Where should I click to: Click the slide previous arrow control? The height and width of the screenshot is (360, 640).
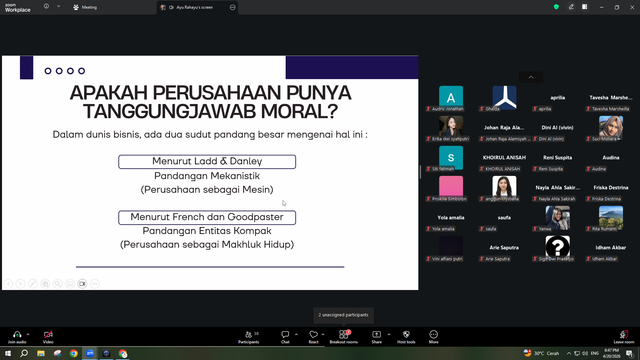(8, 283)
